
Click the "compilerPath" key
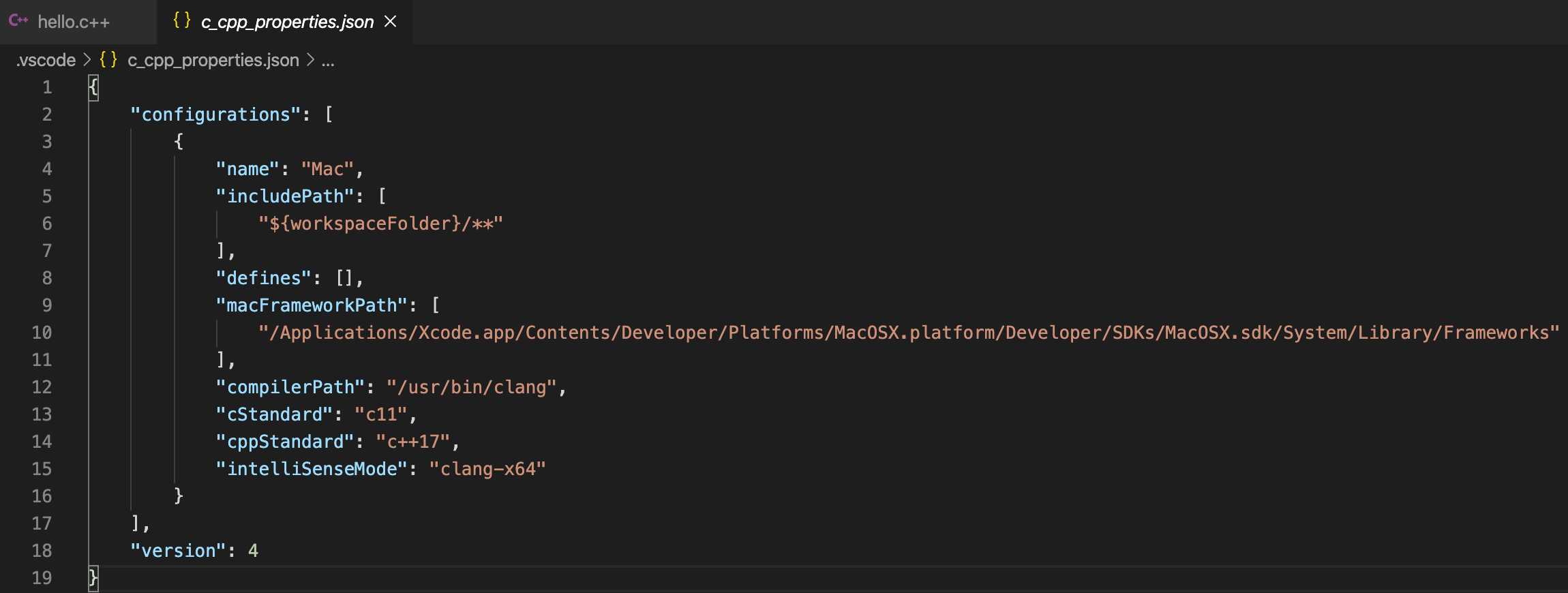click(x=290, y=387)
